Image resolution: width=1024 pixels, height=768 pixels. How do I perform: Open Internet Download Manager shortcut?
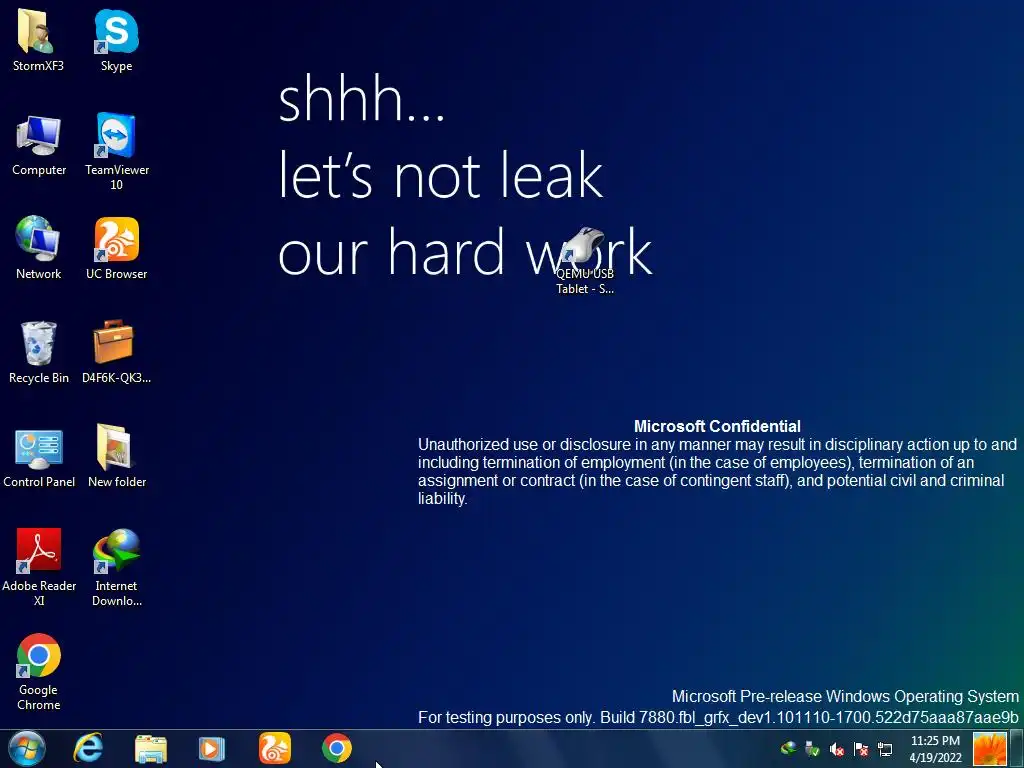click(116, 567)
